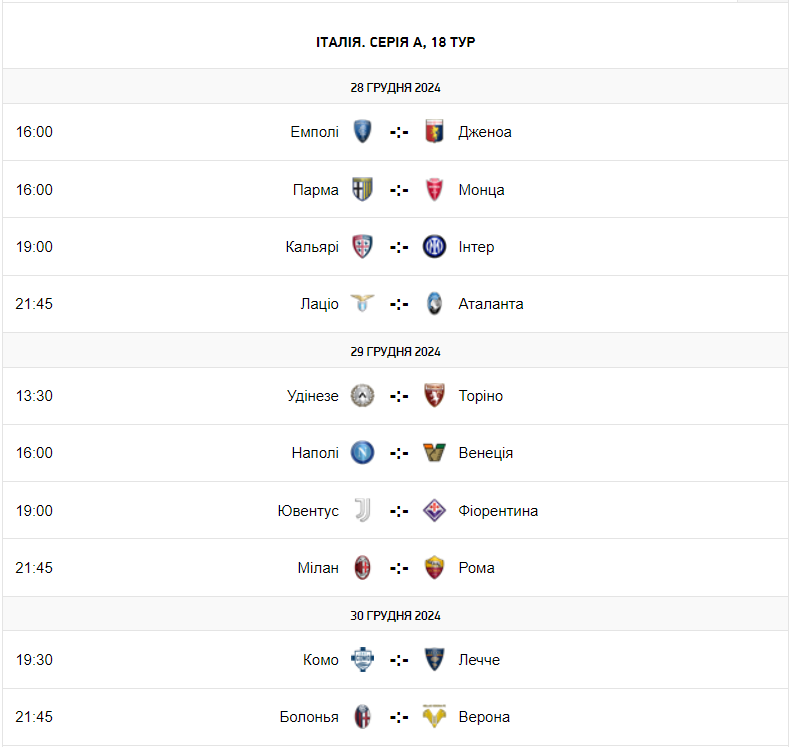Open the Кальярі team link
The width and height of the screenshot is (790, 747).
click(312, 247)
